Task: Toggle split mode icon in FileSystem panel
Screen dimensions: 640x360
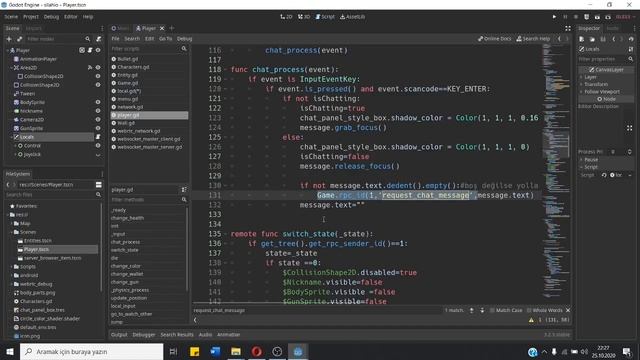Action: point(98,184)
